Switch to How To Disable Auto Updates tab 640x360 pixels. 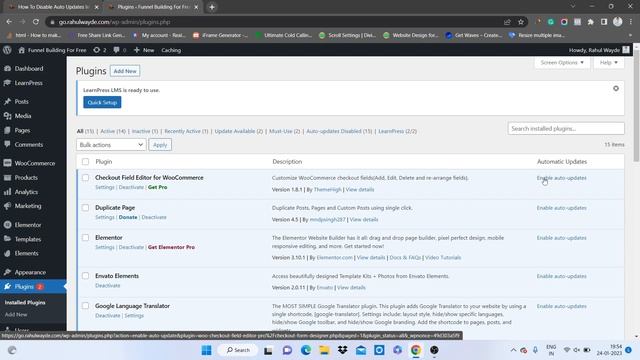click(53, 7)
